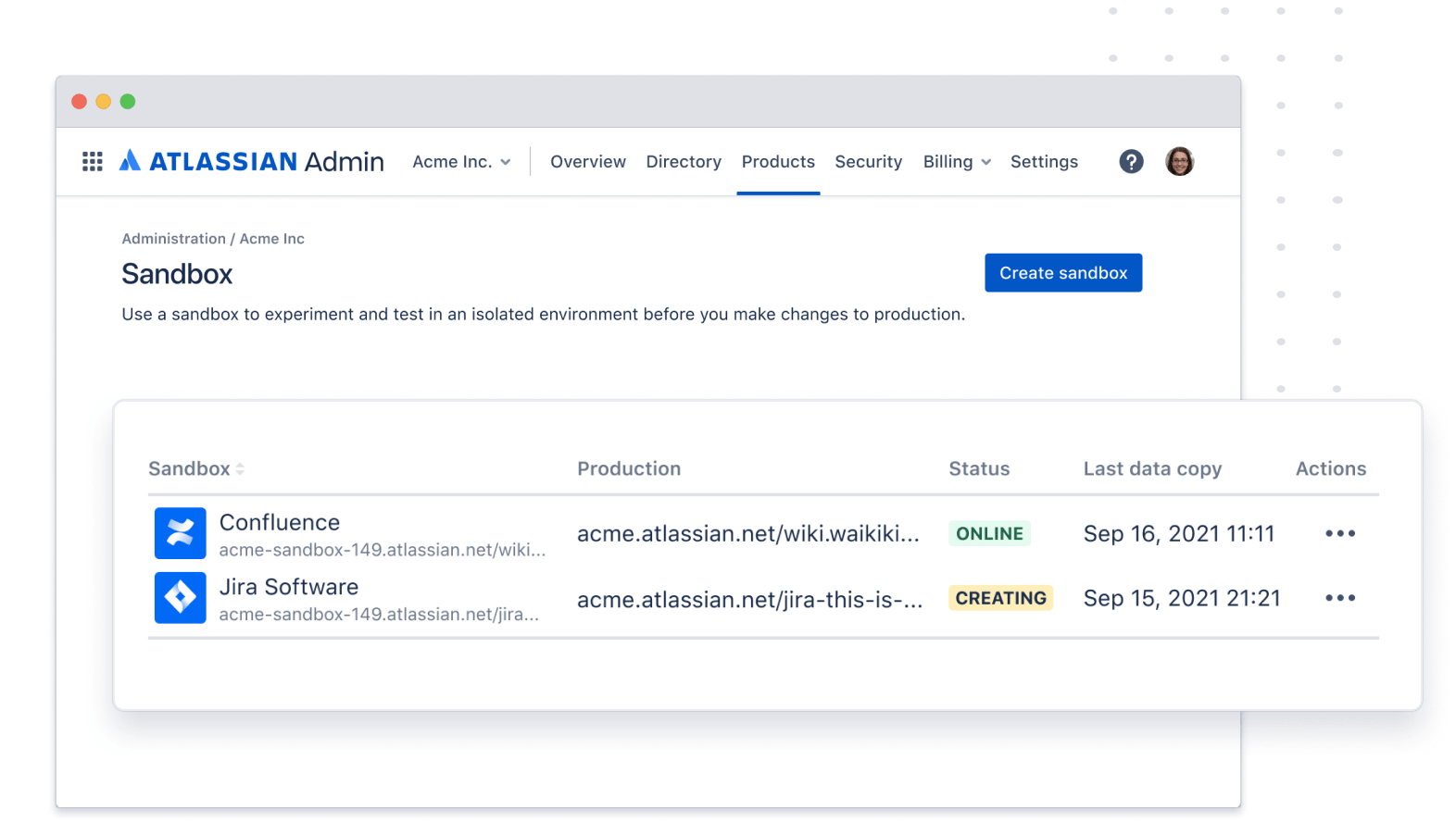Open the Security tab

pyautogui.click(x=868, y=162)
